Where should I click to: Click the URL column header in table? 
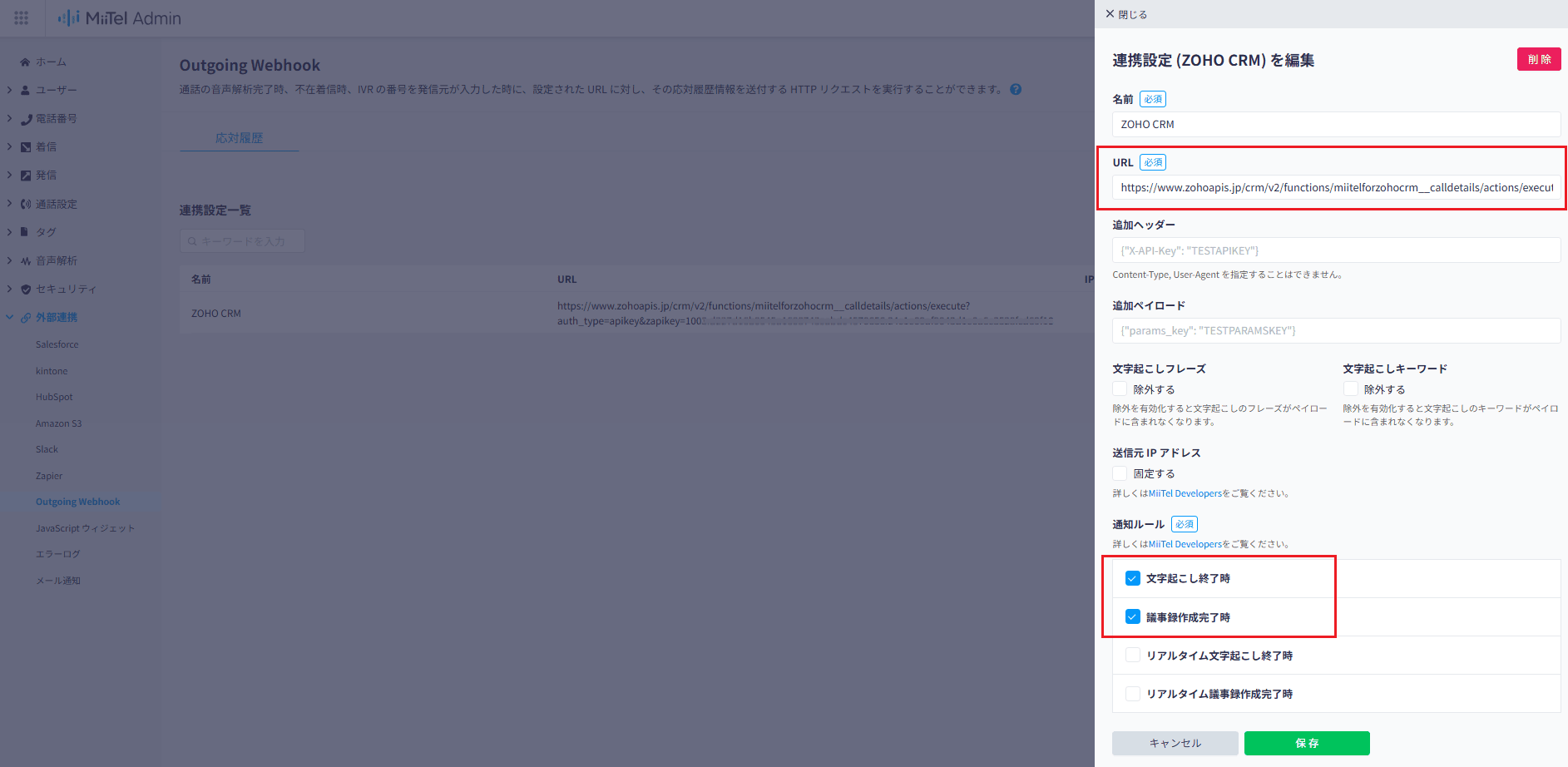(567, 280)
